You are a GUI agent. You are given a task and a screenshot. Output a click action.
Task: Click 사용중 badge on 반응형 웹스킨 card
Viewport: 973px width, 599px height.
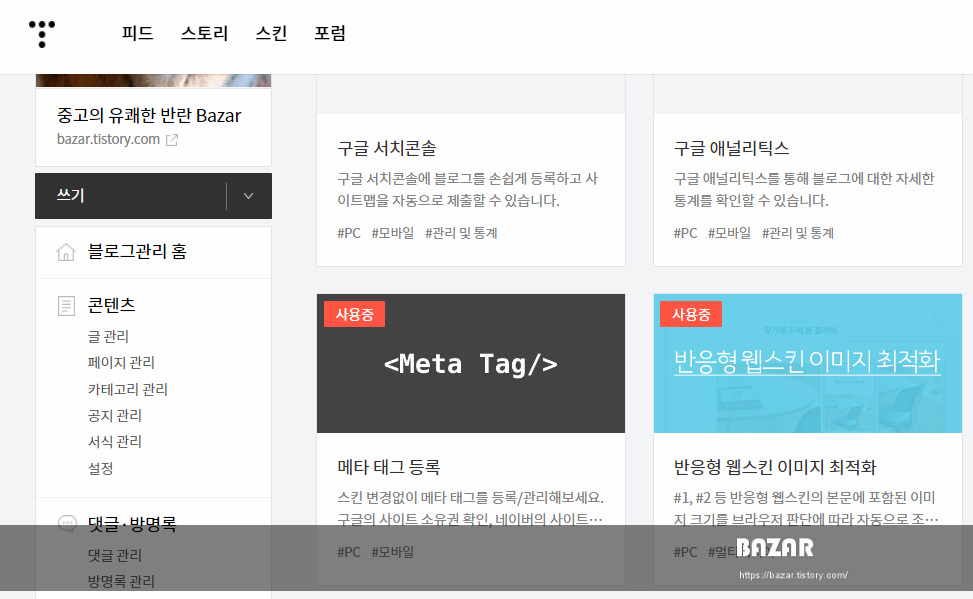coord(691,314)
